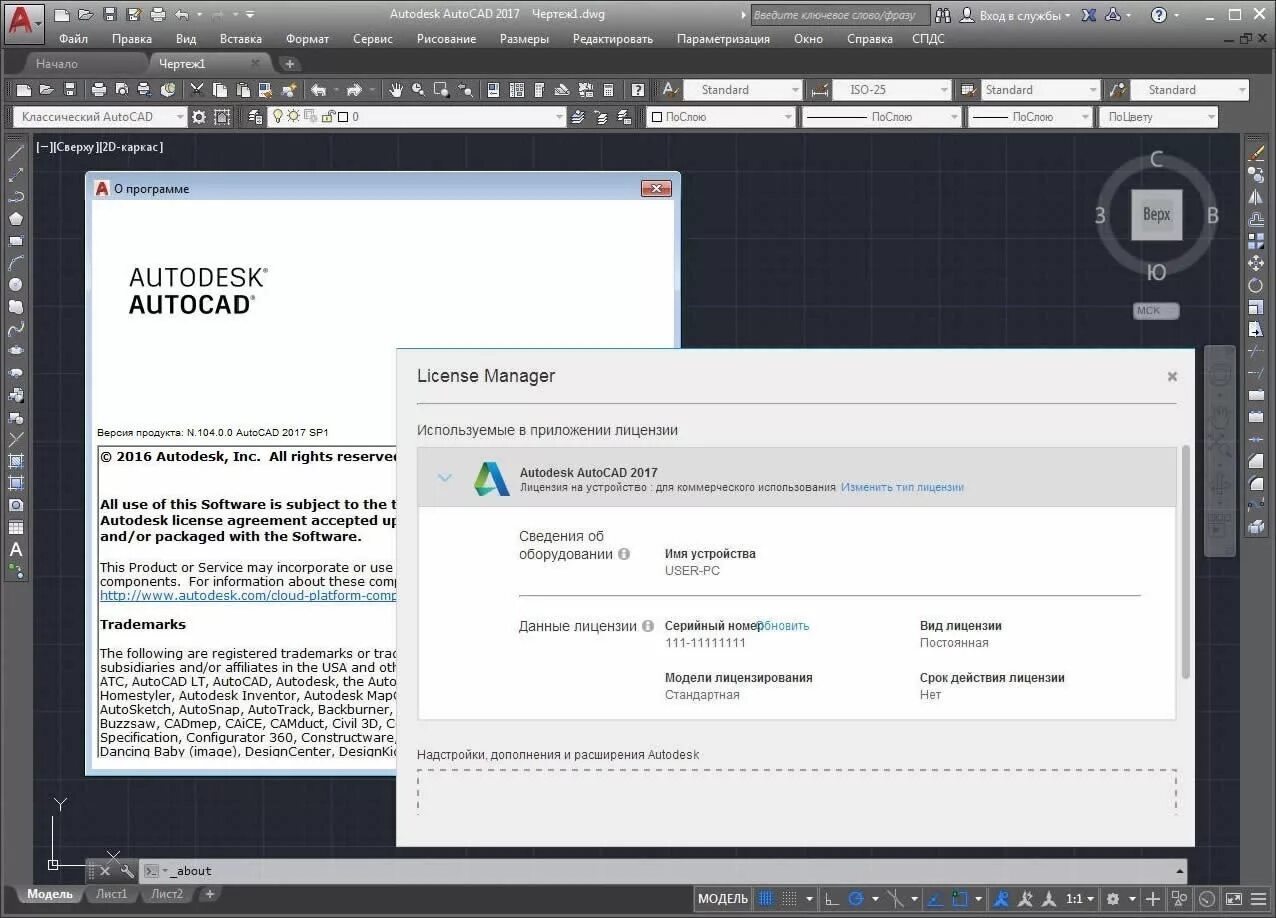The width and height of the screenshot is (1276, 918).
Task: Switch to the Лист1 tab
Action: click(111, 894)
